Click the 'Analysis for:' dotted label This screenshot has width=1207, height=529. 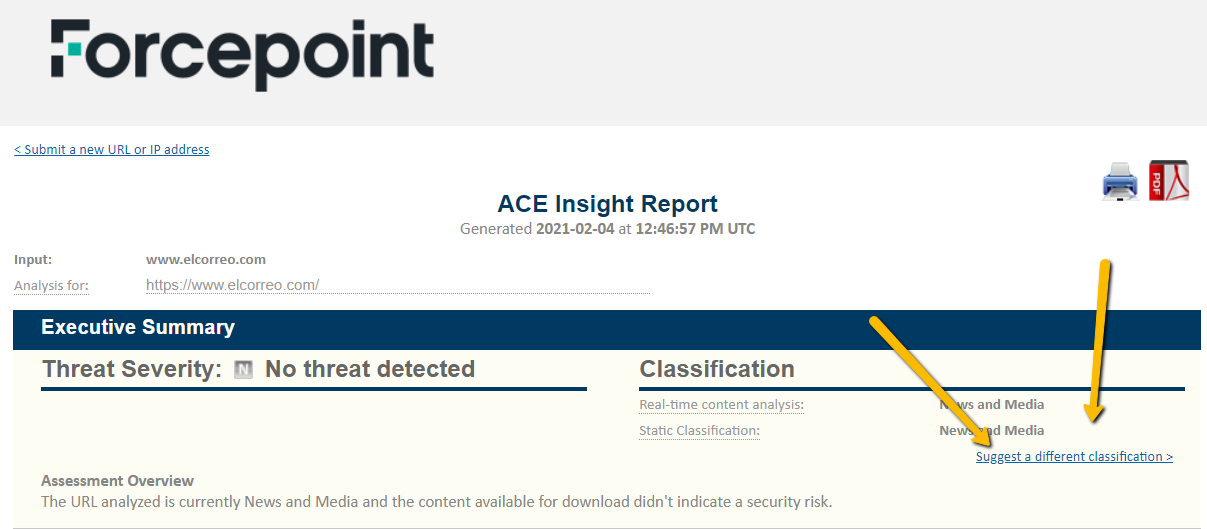pyautogui.click(x=51, y=286)
